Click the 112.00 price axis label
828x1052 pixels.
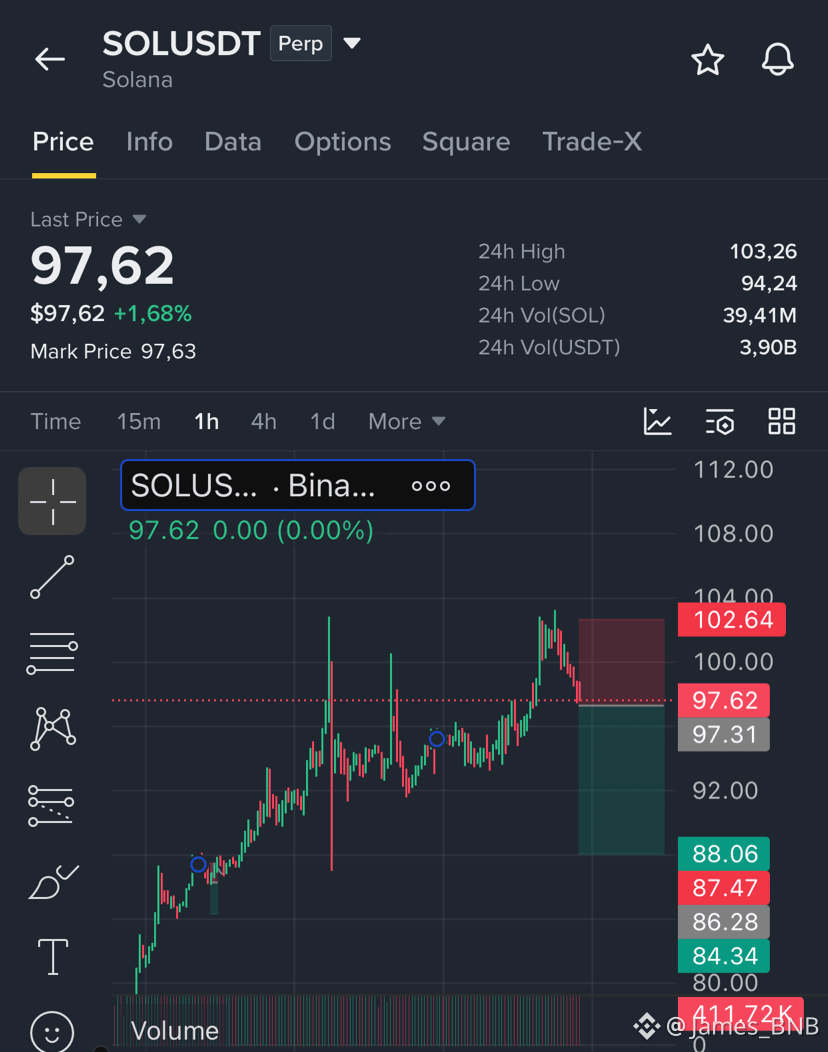point(733,470)
